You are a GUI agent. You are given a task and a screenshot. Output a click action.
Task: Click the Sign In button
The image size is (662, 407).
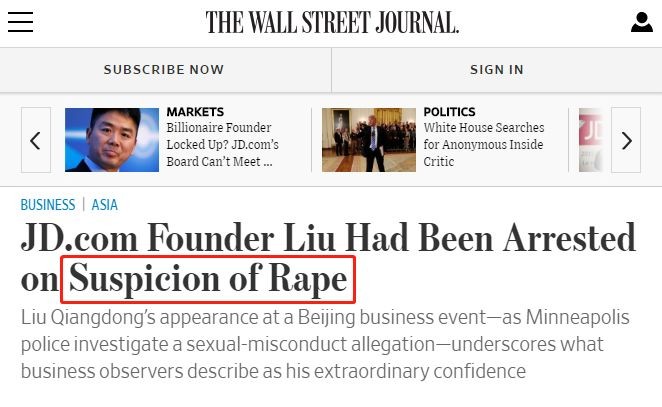pyautogui.click(x=496, y=70)
